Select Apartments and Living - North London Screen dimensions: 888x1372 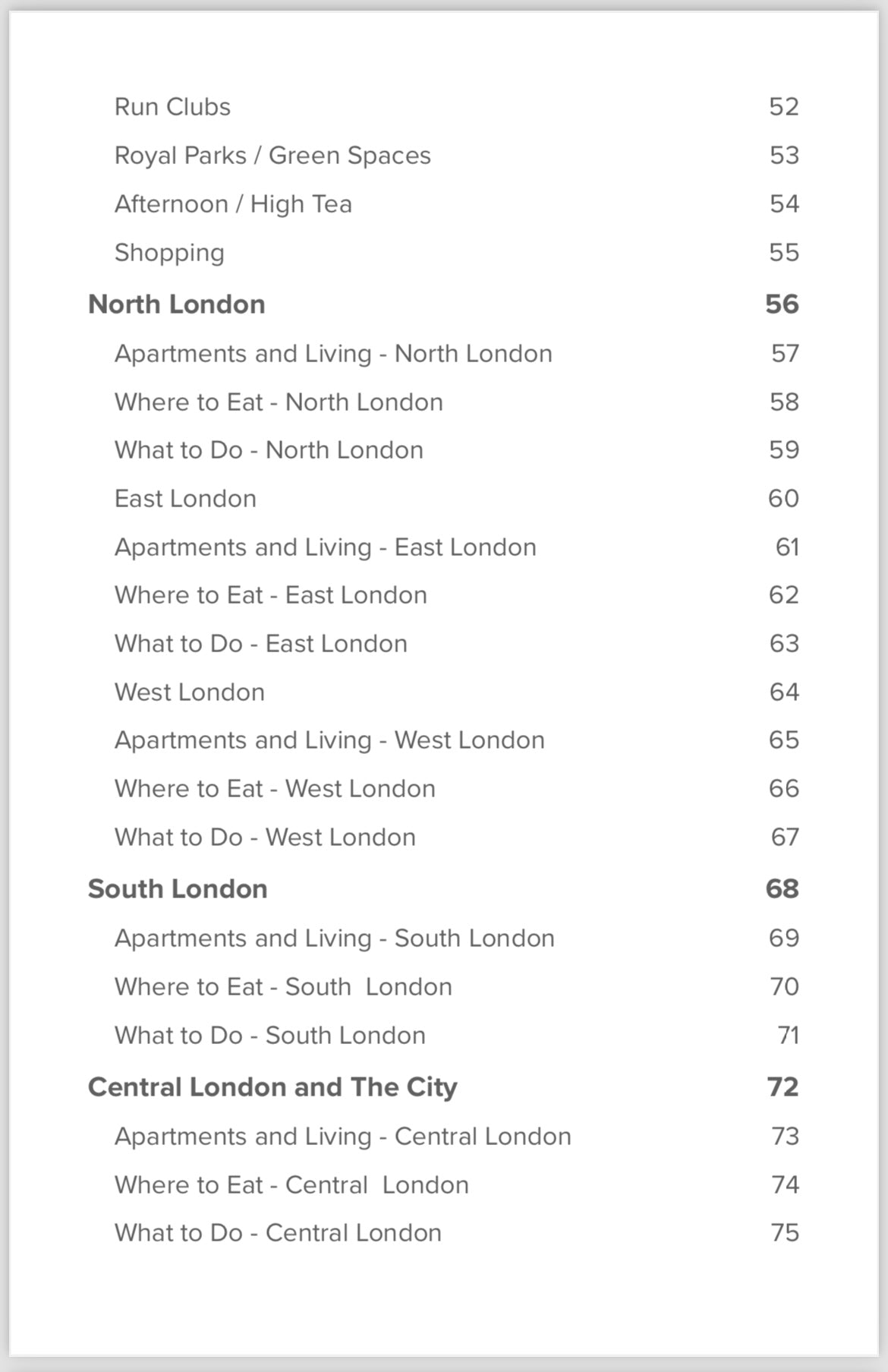pyautogui.click(x=333, y=354)
